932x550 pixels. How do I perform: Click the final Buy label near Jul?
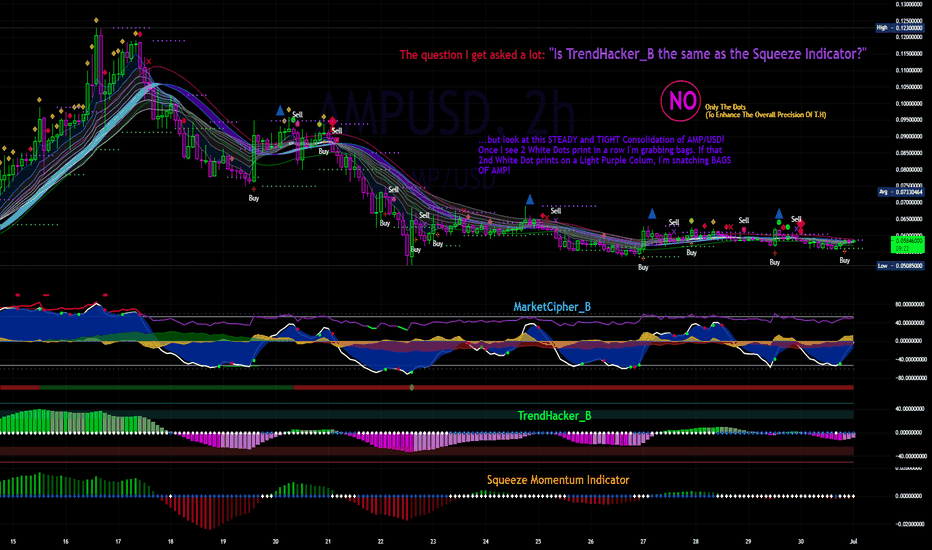(x=845, y=260)
